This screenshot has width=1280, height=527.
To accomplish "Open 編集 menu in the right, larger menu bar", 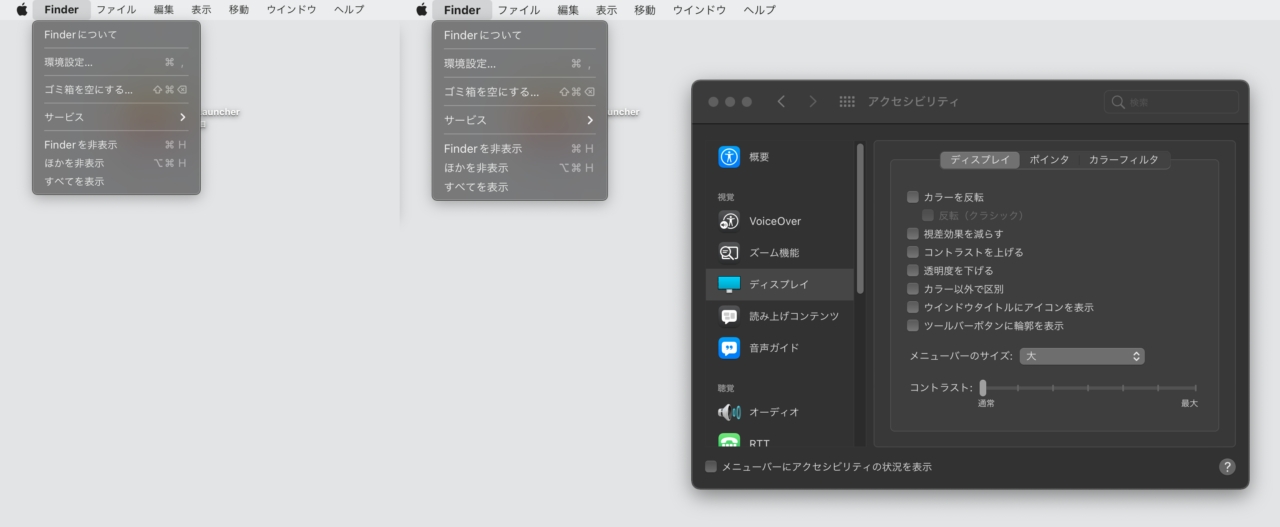I will (x=568, y=10).
